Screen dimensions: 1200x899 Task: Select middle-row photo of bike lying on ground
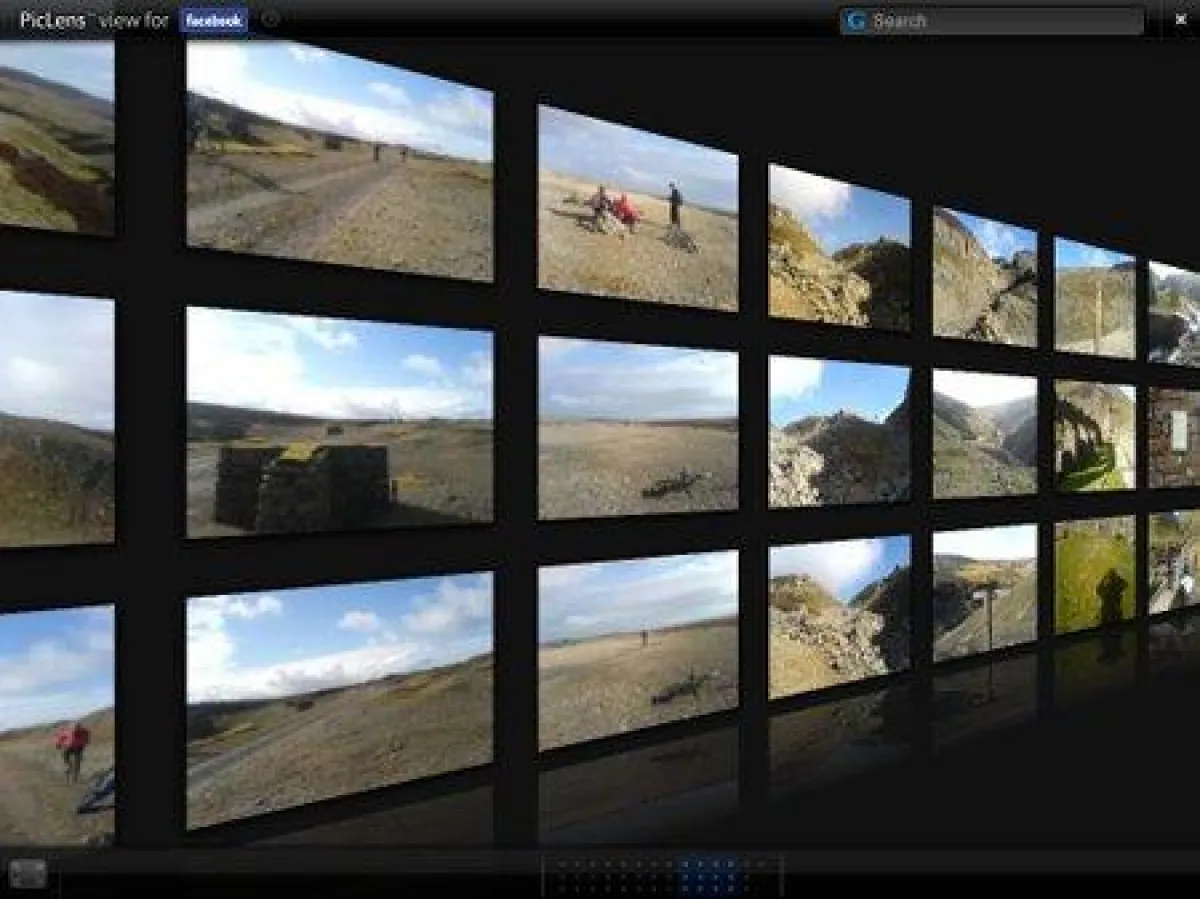(x=637, y=429)
